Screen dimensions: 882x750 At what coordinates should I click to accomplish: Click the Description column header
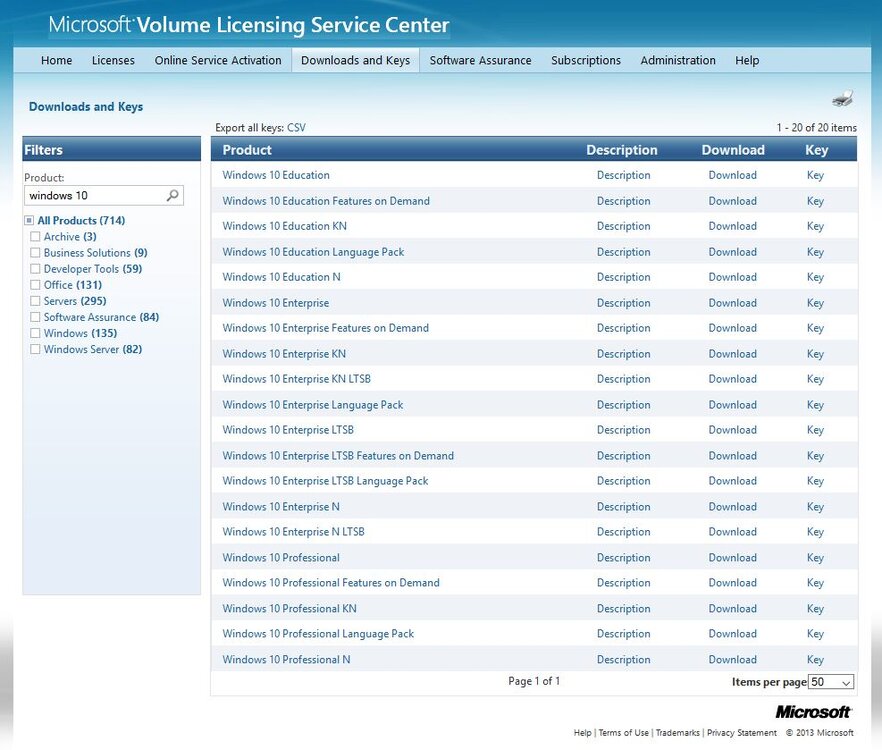[x=622, y=150]
